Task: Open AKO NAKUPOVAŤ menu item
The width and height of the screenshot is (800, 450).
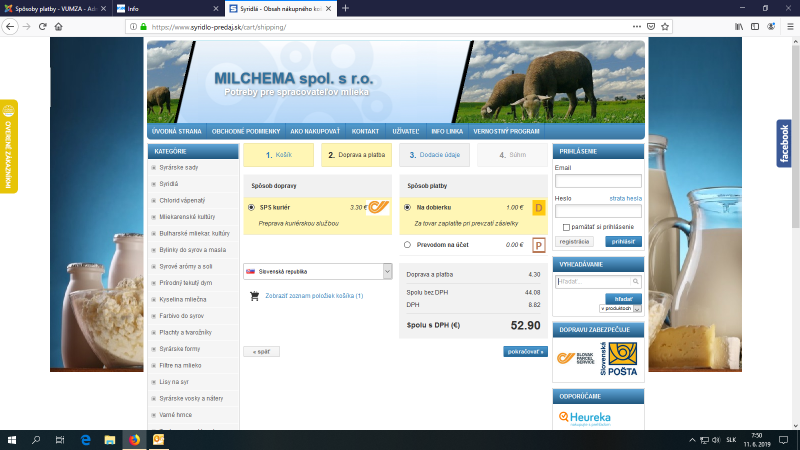Action: [x=315, y=131]
